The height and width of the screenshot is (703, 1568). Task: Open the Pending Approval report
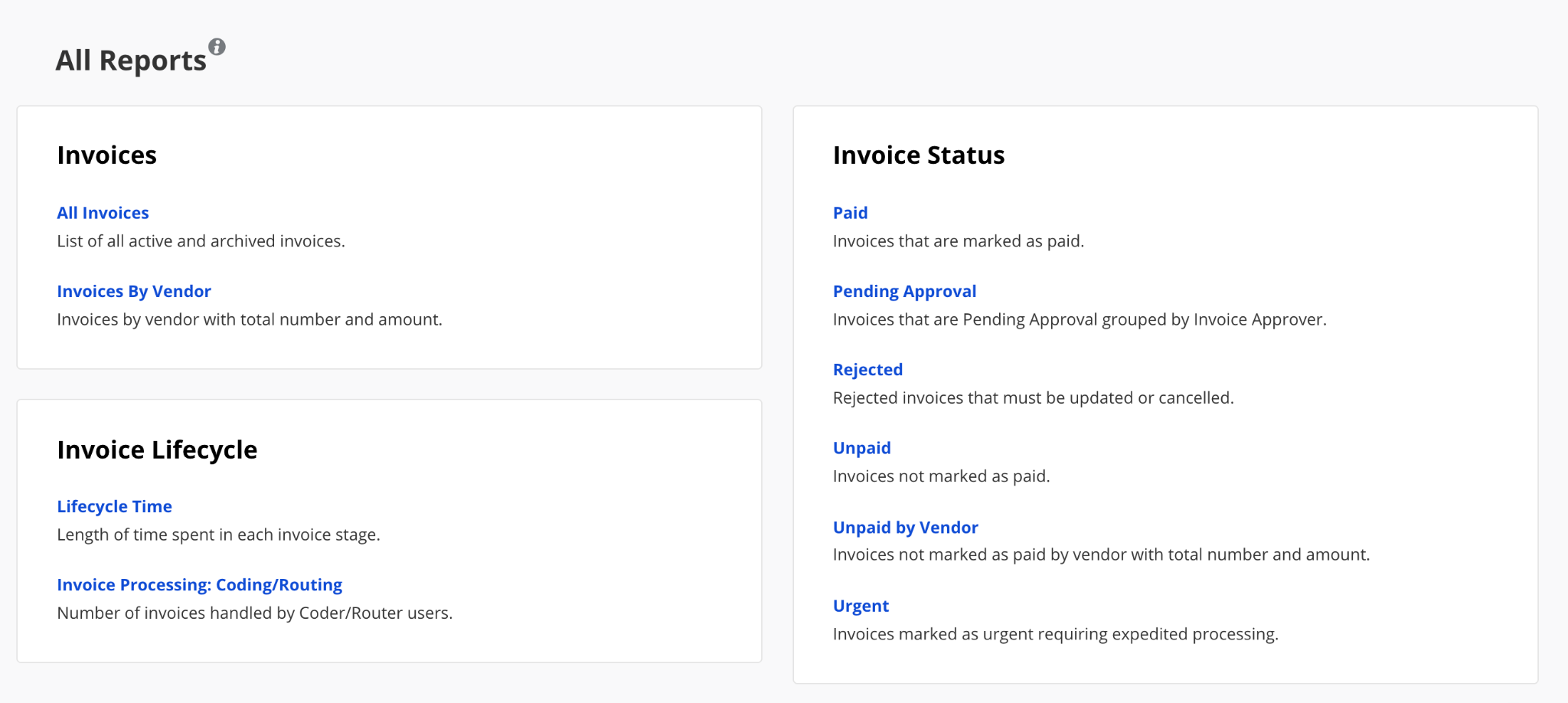[905, 291]
